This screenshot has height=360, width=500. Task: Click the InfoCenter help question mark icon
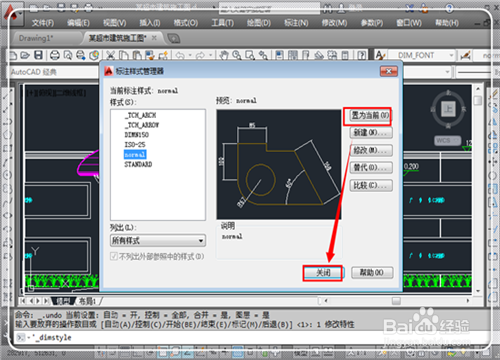pyautogui.click(x=449, y=8)
